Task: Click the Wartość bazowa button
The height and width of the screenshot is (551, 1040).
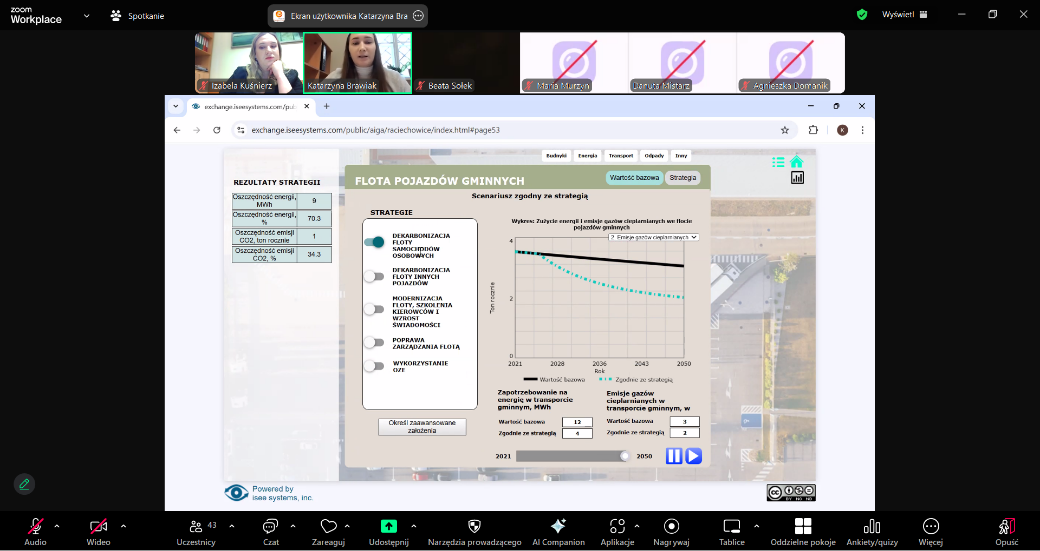Action: (634, 177)
